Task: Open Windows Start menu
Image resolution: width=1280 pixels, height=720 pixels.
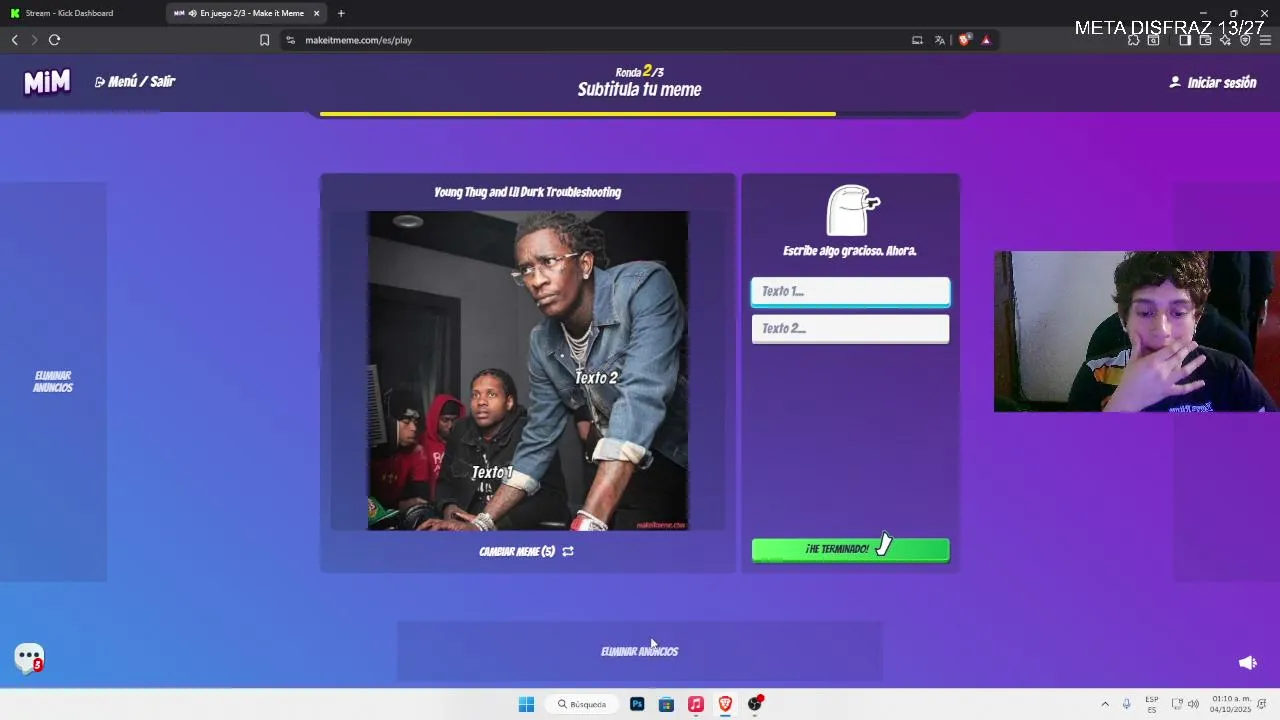Action: (526, 704)
